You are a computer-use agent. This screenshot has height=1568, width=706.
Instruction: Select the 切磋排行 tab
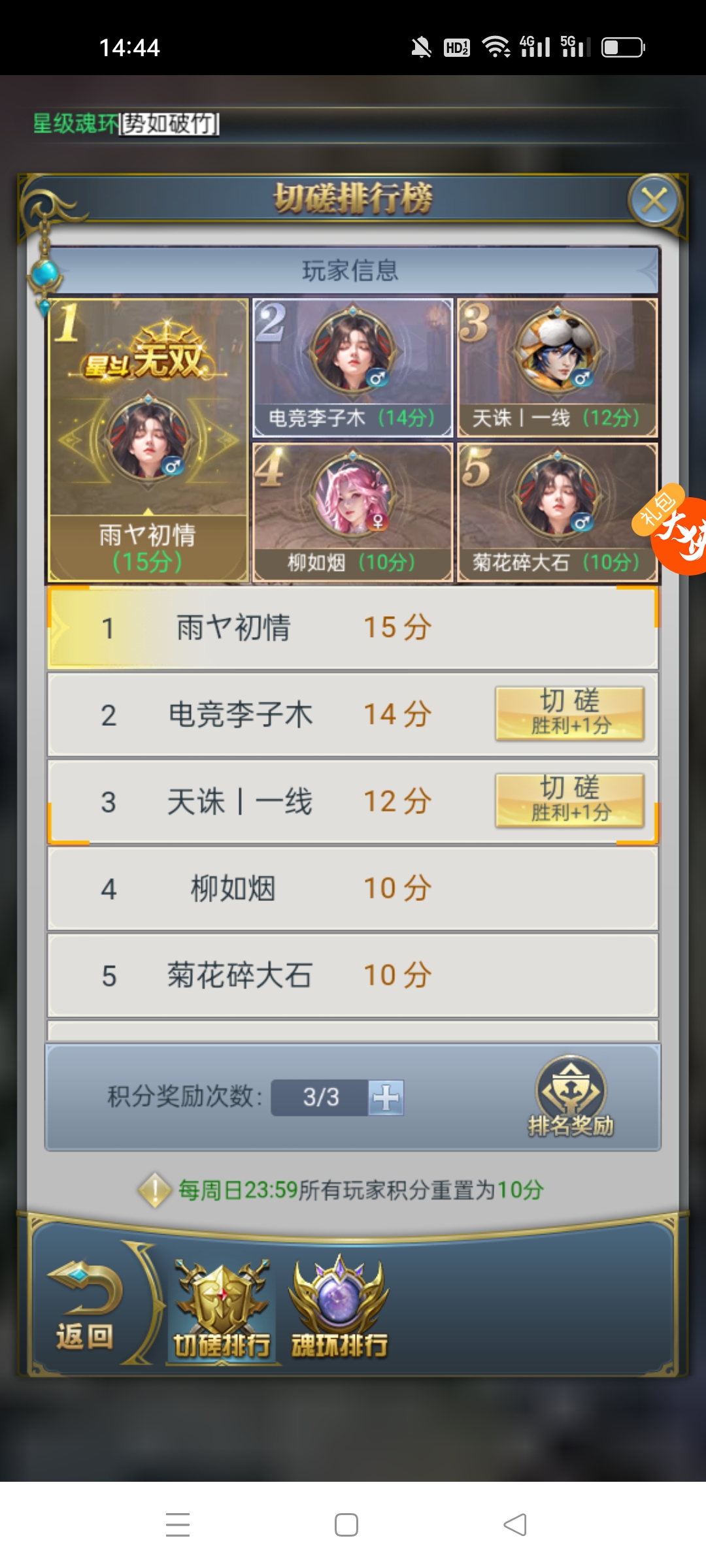pyautogui.click(x=222, y=1309)
